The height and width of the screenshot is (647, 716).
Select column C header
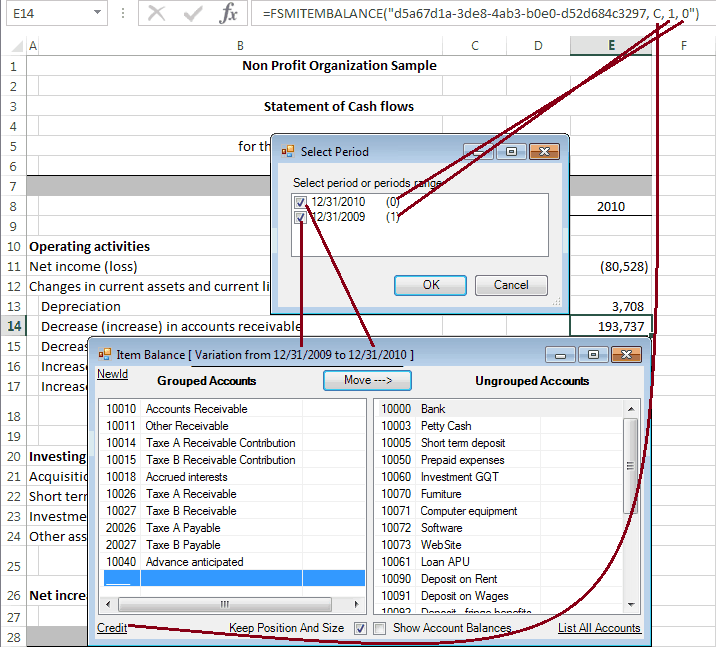click(474, 46)
